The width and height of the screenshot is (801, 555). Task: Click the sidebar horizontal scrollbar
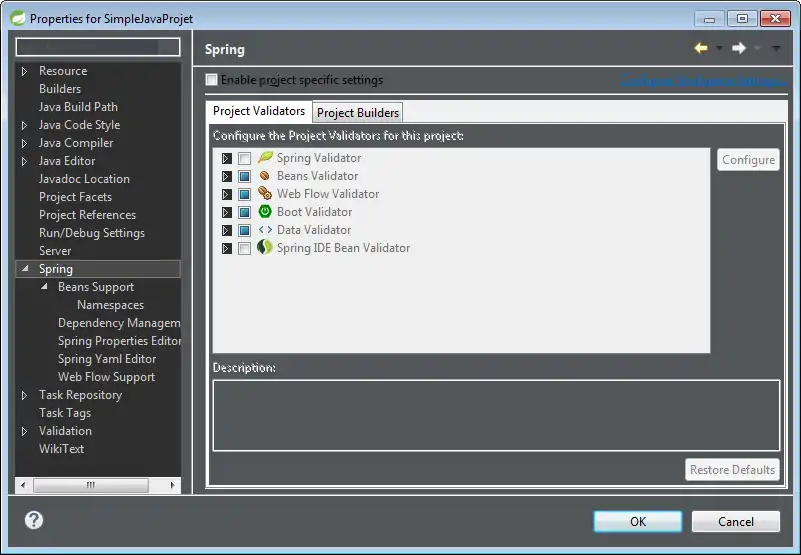click(x=90, y=485)
